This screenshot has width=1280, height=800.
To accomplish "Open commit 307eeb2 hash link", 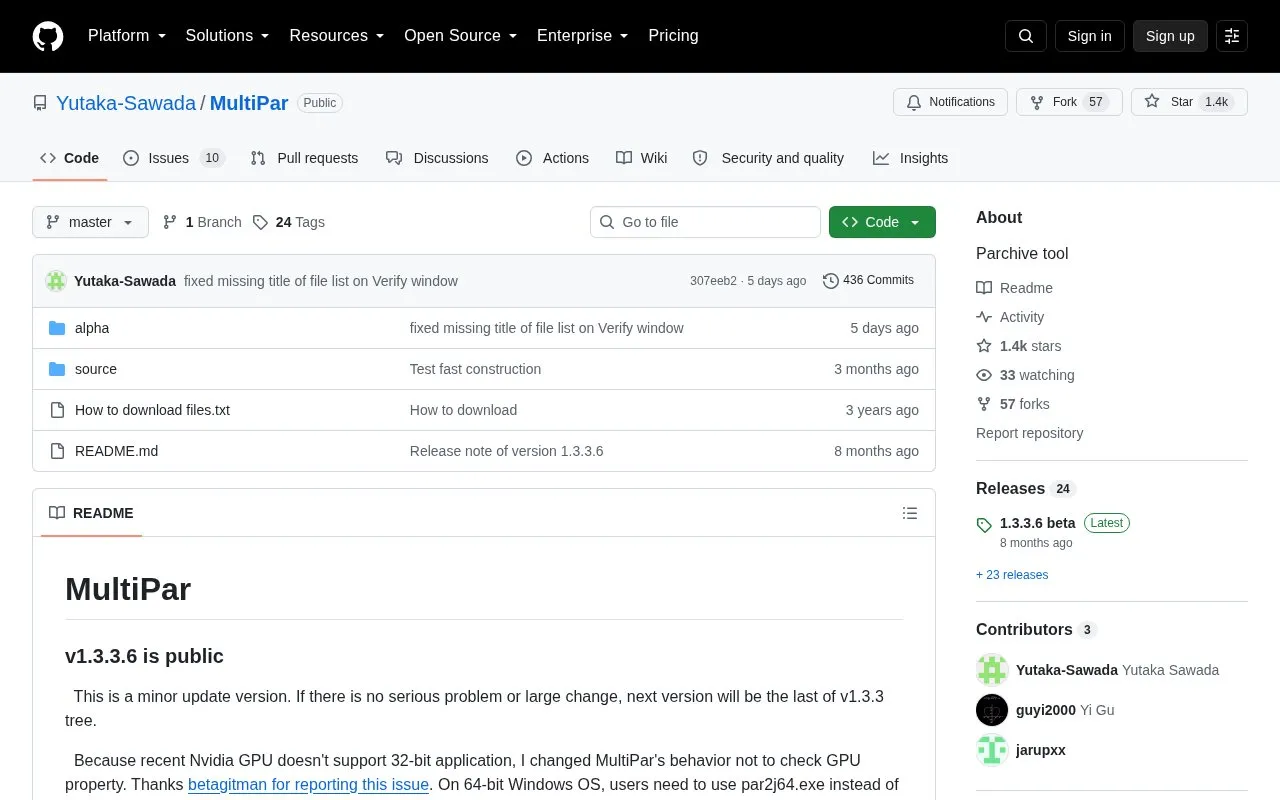I will 713,281.
